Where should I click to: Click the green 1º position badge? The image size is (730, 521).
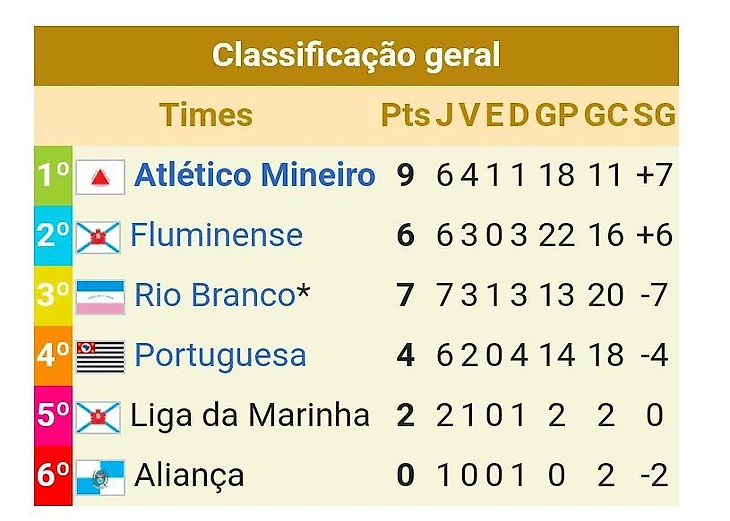click(x=53, y=176)
